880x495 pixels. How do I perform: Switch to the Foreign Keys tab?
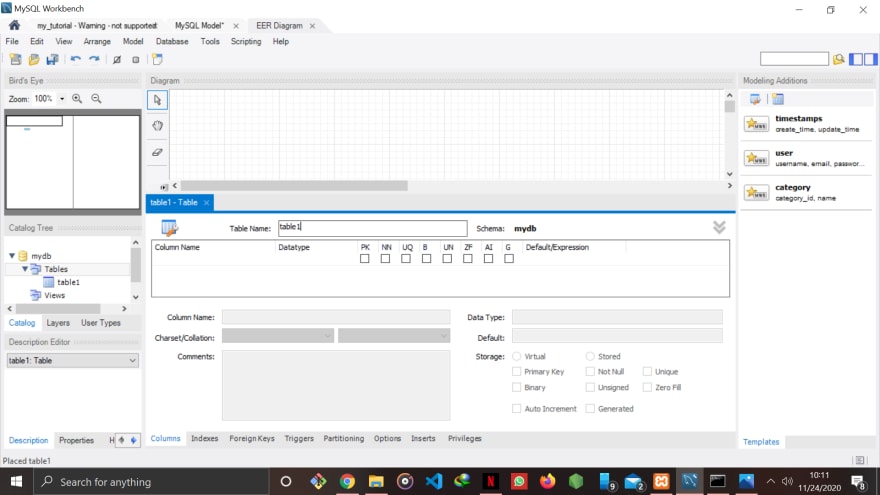(x=252, y=438)
